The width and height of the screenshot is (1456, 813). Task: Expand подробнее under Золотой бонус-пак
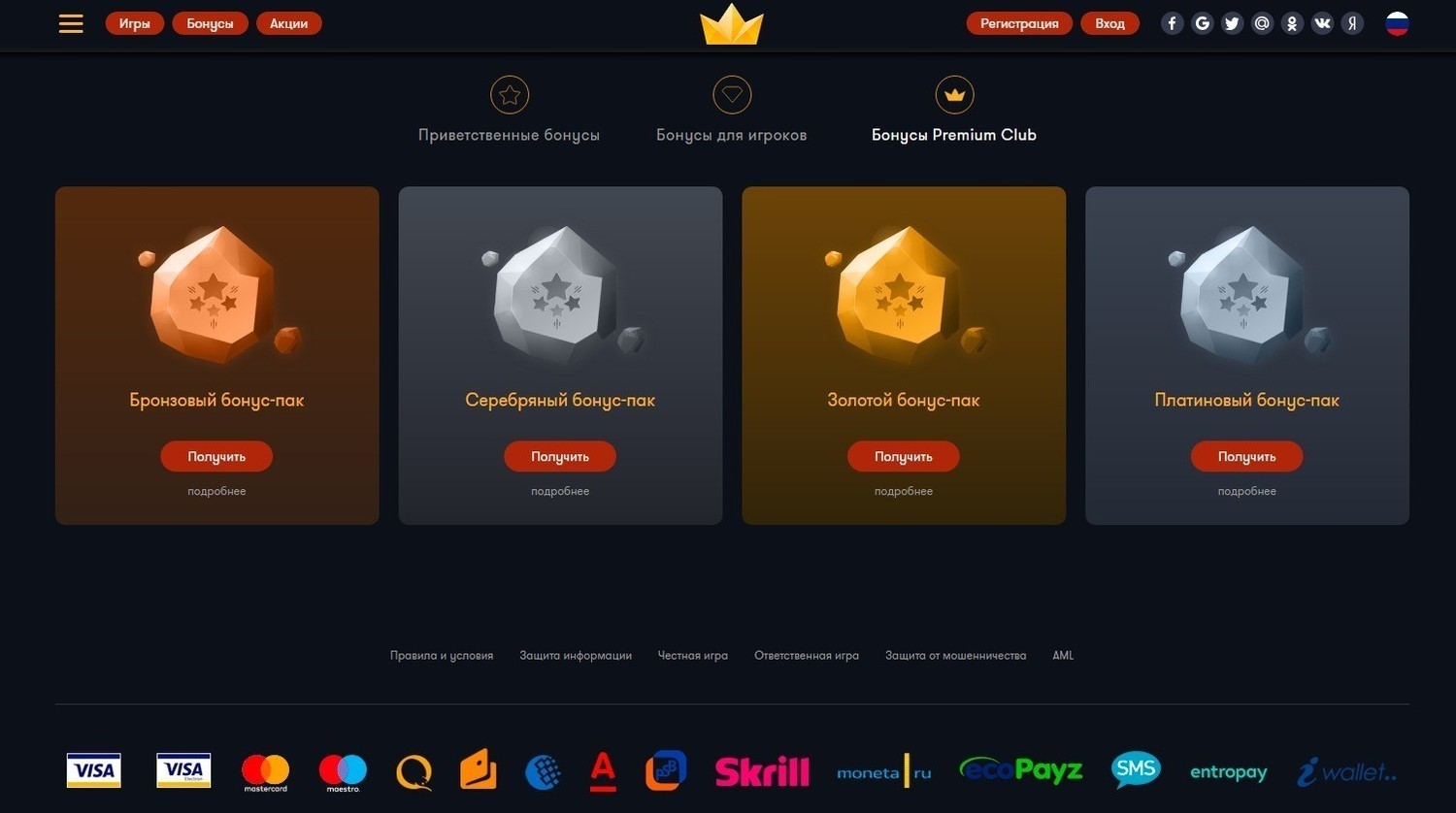904,491
